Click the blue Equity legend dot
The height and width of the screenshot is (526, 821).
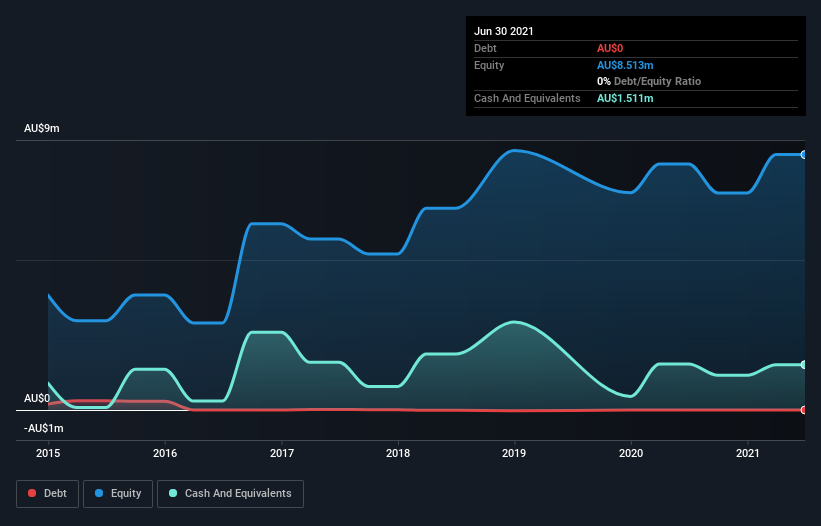pos(99,493)
